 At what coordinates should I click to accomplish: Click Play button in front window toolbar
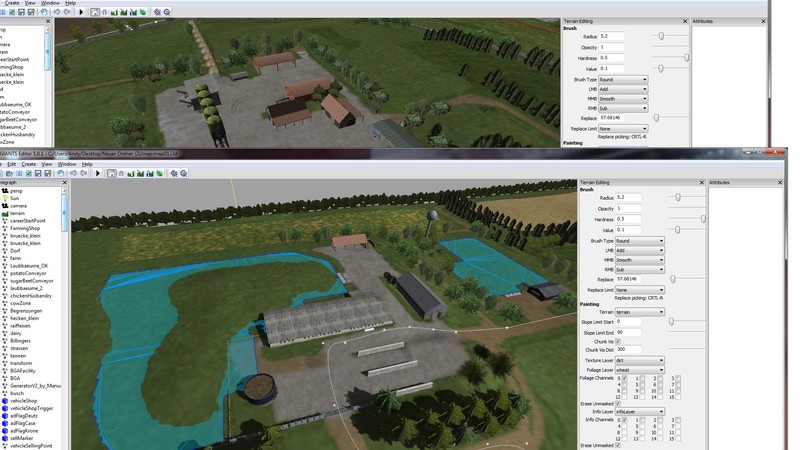point(97,173)
